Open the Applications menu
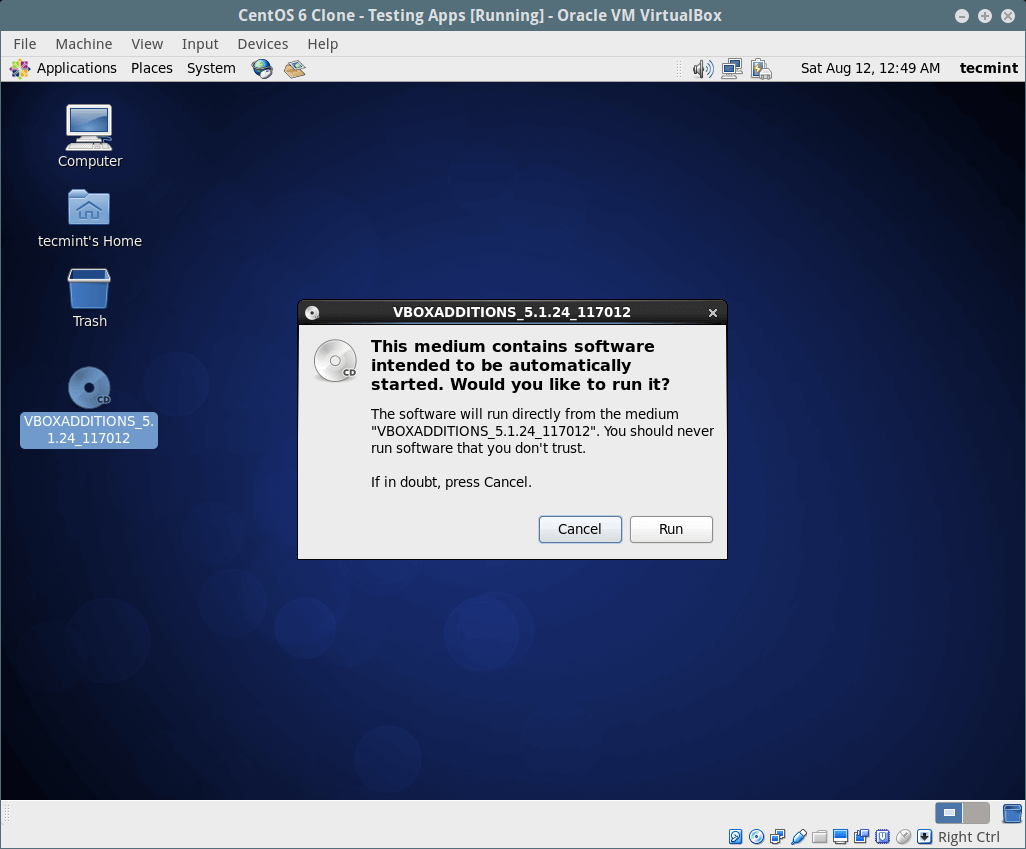Image resolution: width=1026 pixels, height=849 pixels. pyautogui.click(x=65, y=68)
